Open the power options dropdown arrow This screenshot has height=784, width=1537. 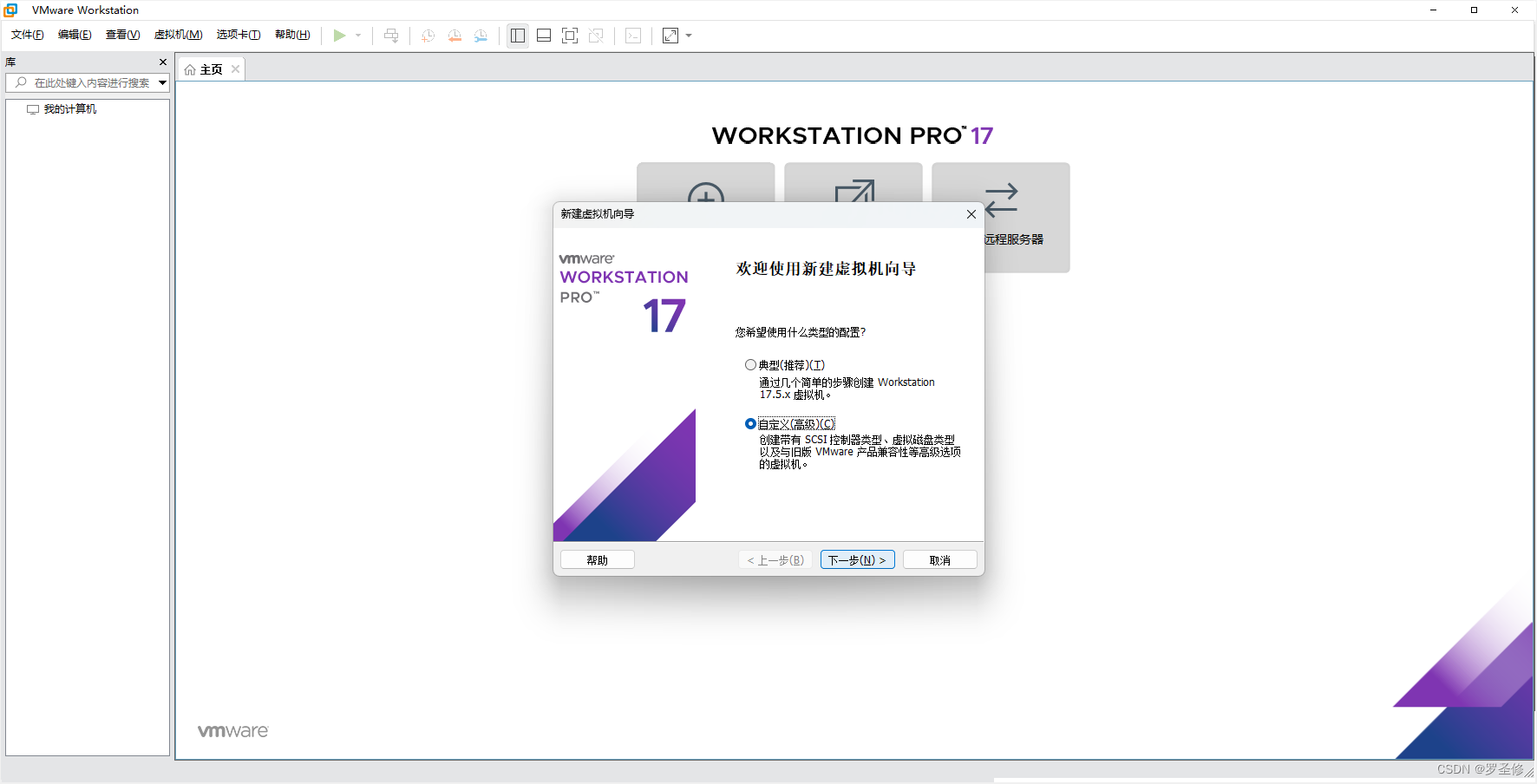pos(358,36)
